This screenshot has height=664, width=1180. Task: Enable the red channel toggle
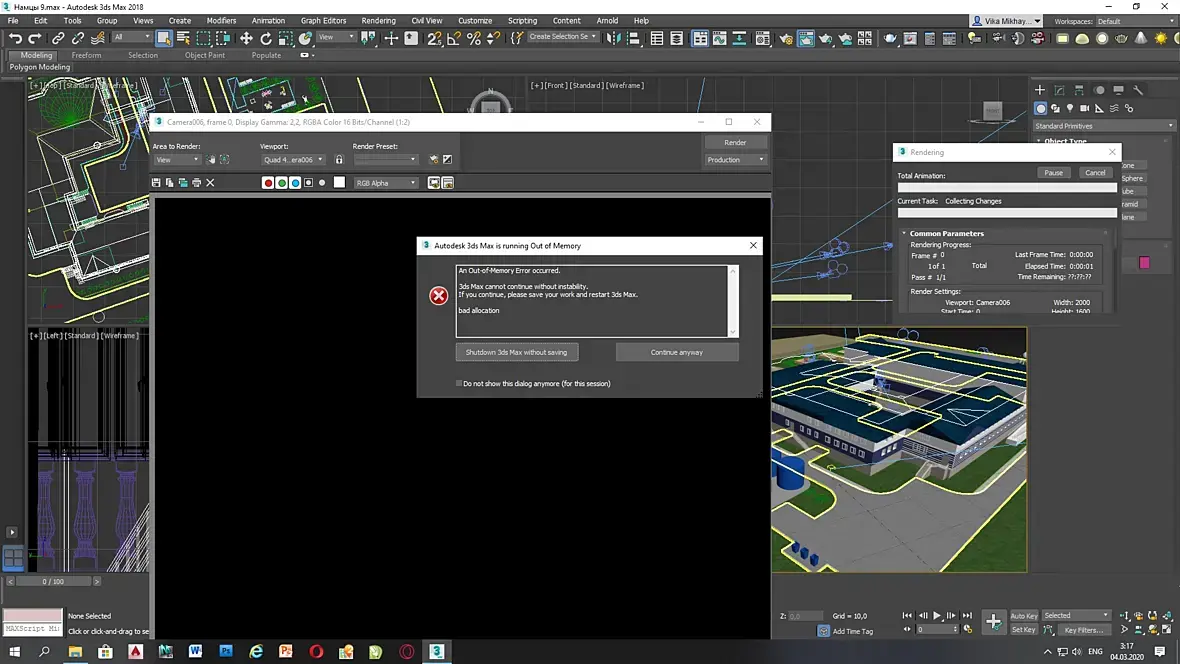pyautogui.click(x=268, y=183)
